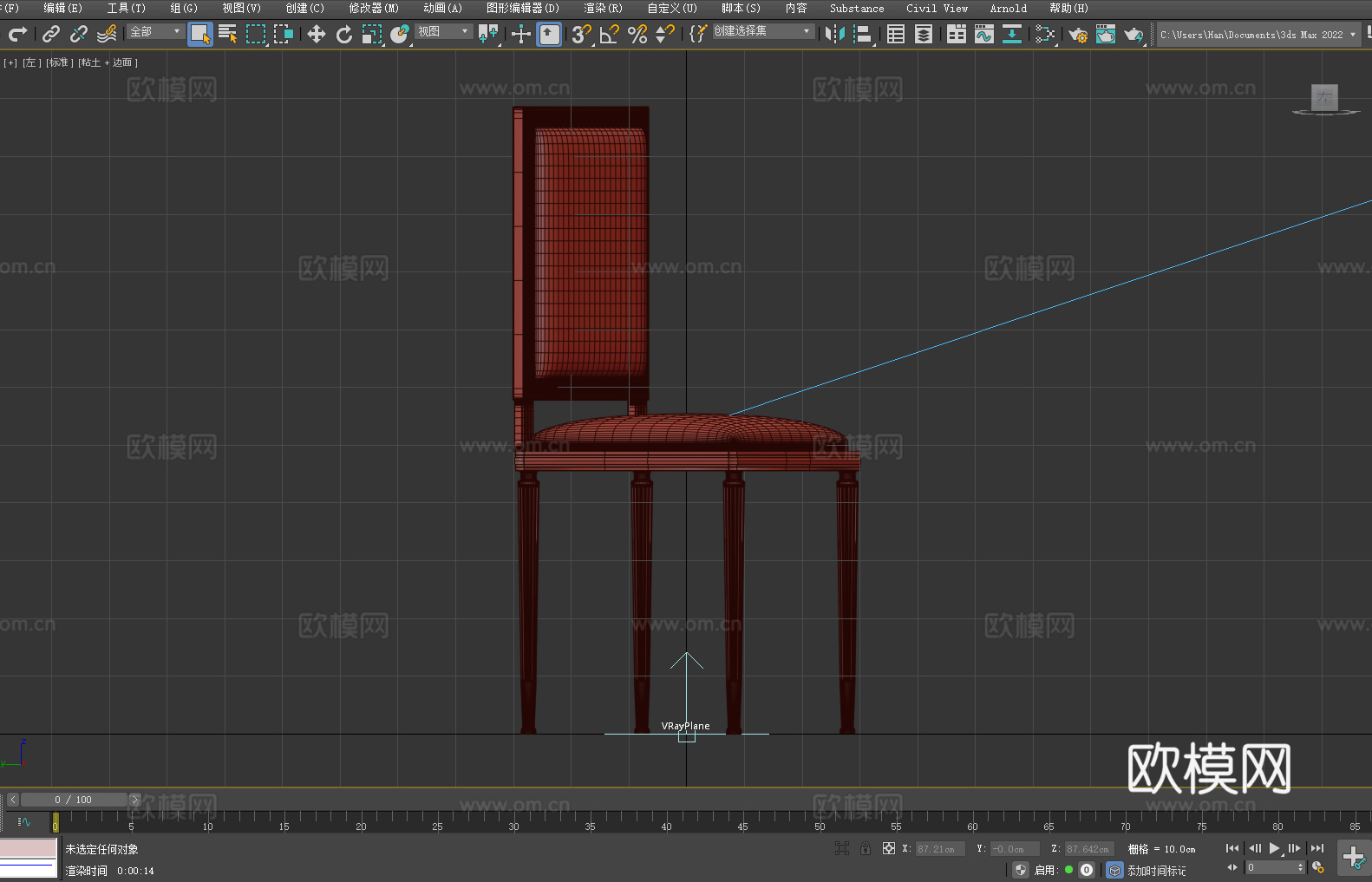This screenshot has height=882, width=1372.
Task: Toggle Percent Snap icon
Action: point(637,34)
